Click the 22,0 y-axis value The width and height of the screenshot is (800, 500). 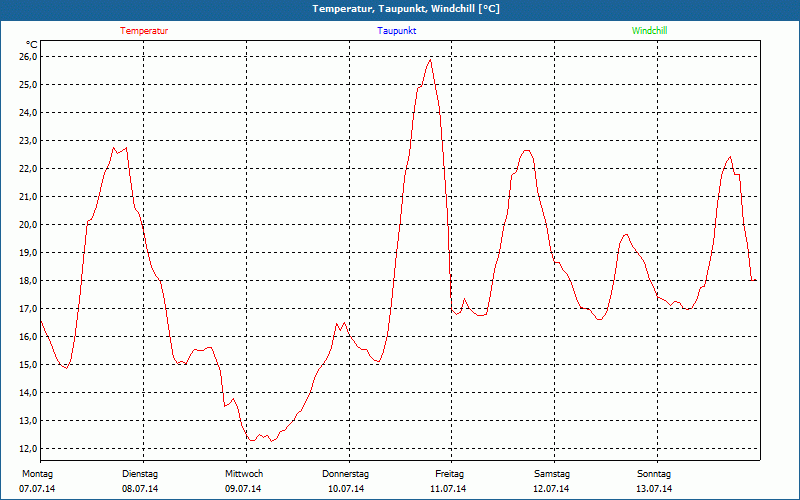point(29,169)
